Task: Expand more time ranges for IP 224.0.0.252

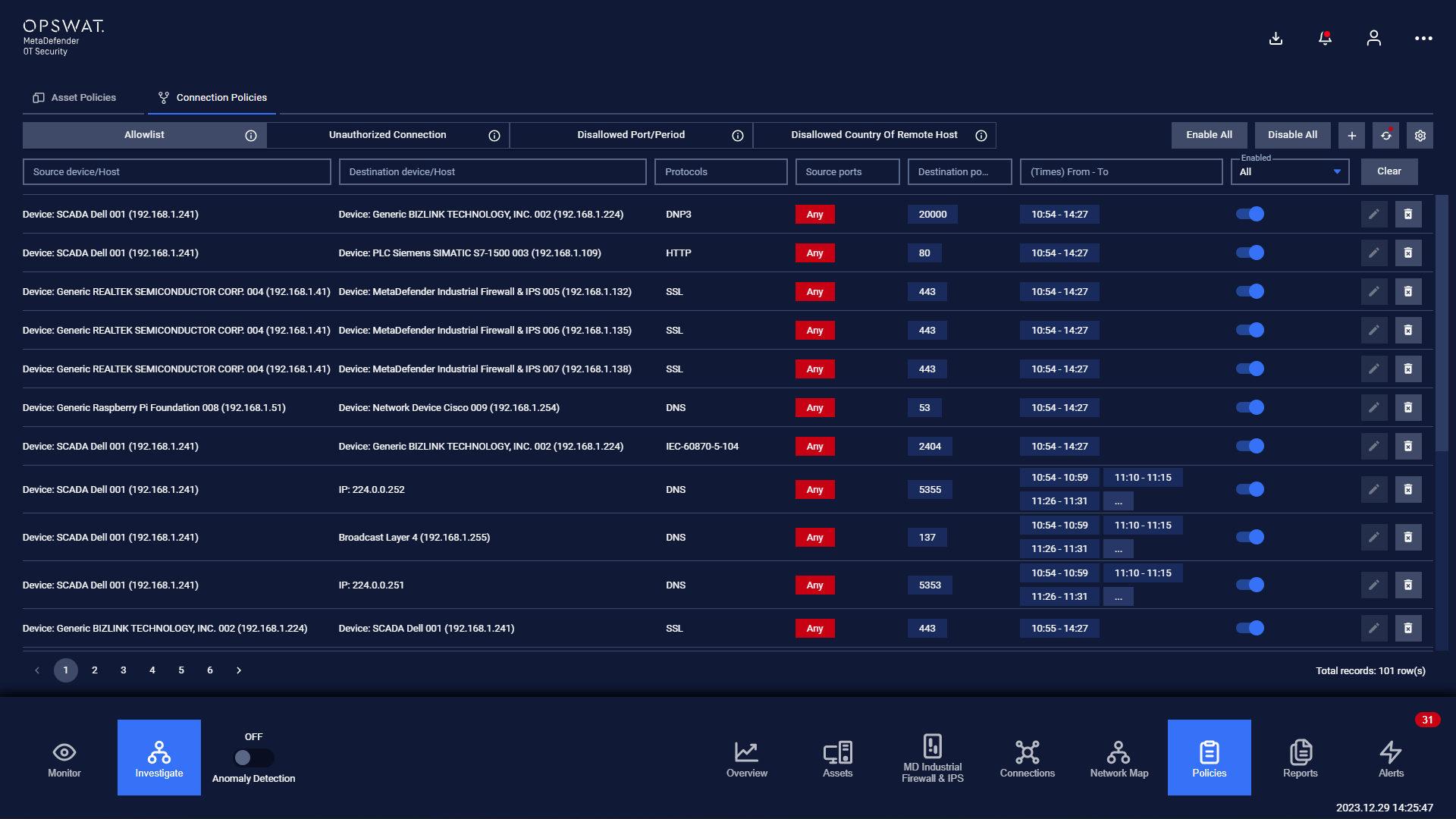Action: pos(1118,501)
